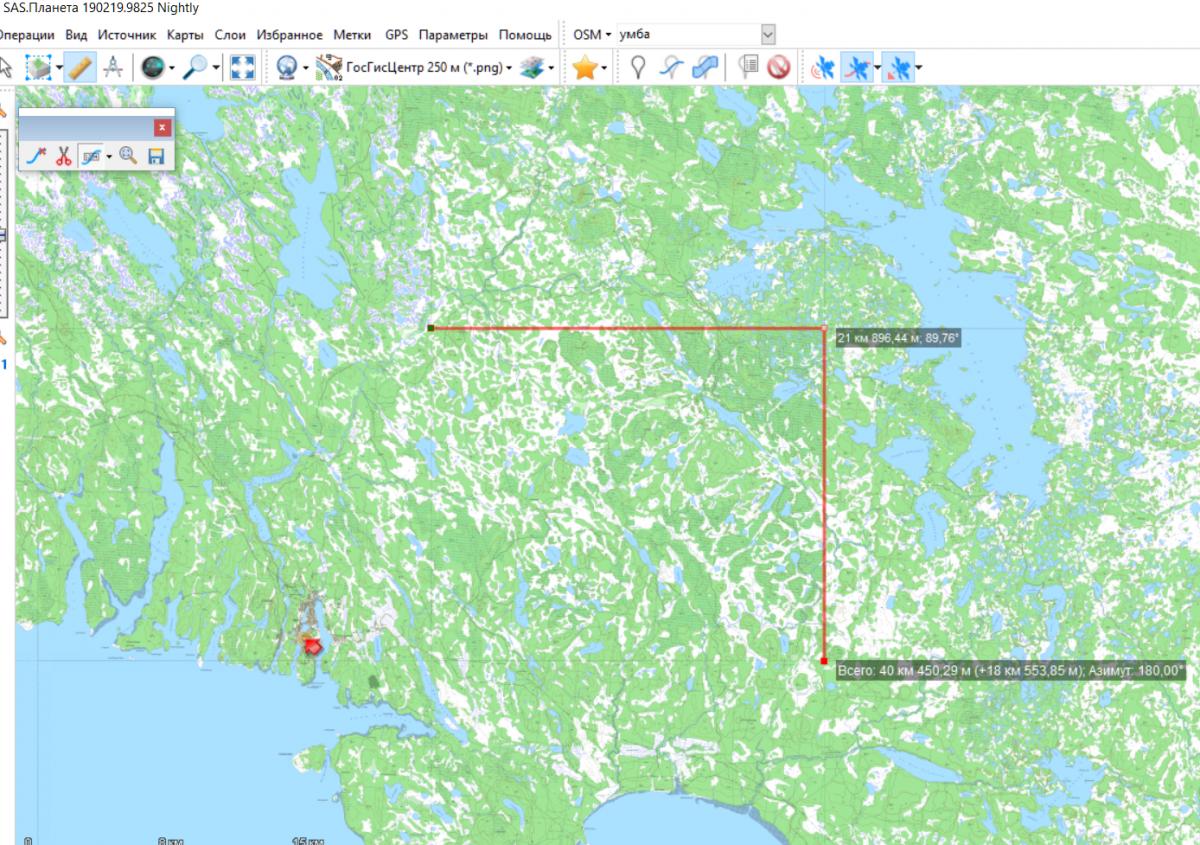Click the dark green starting point of path
The width and height of the screenshot is (1200, 845).
pos(430,327)
